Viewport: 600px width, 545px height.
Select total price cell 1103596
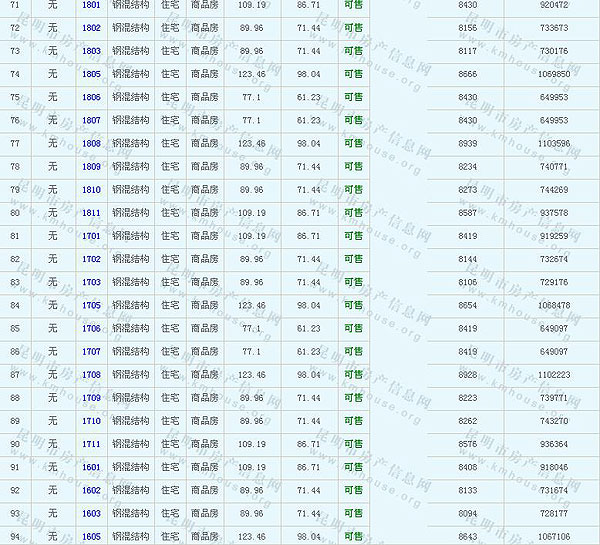pyautogui.click(x=553, y=144)
